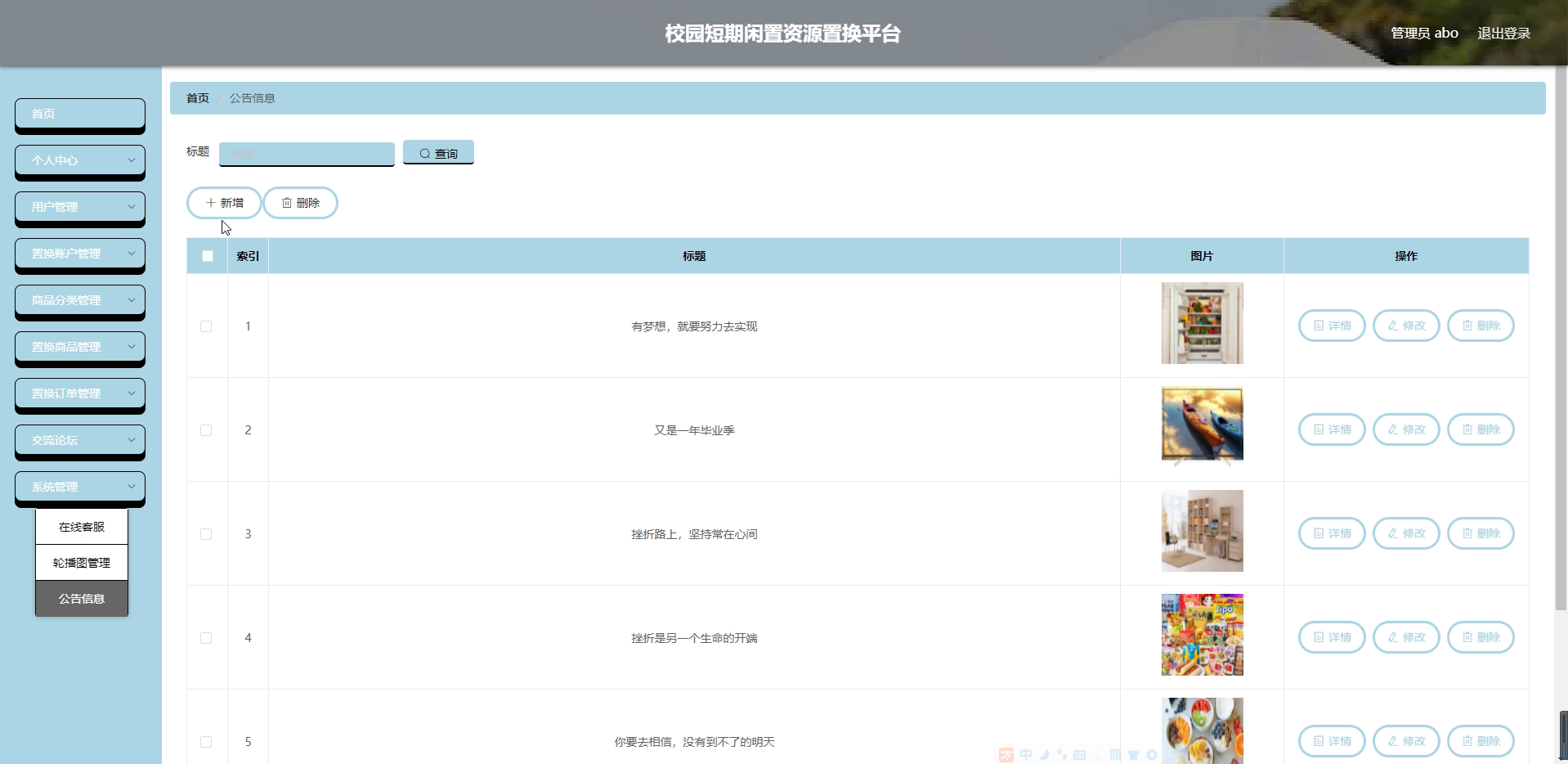Go to 首页 in the breadcrumb
Screen dimensions: 1568x764
pyautogui.click(x=198, y=98)
